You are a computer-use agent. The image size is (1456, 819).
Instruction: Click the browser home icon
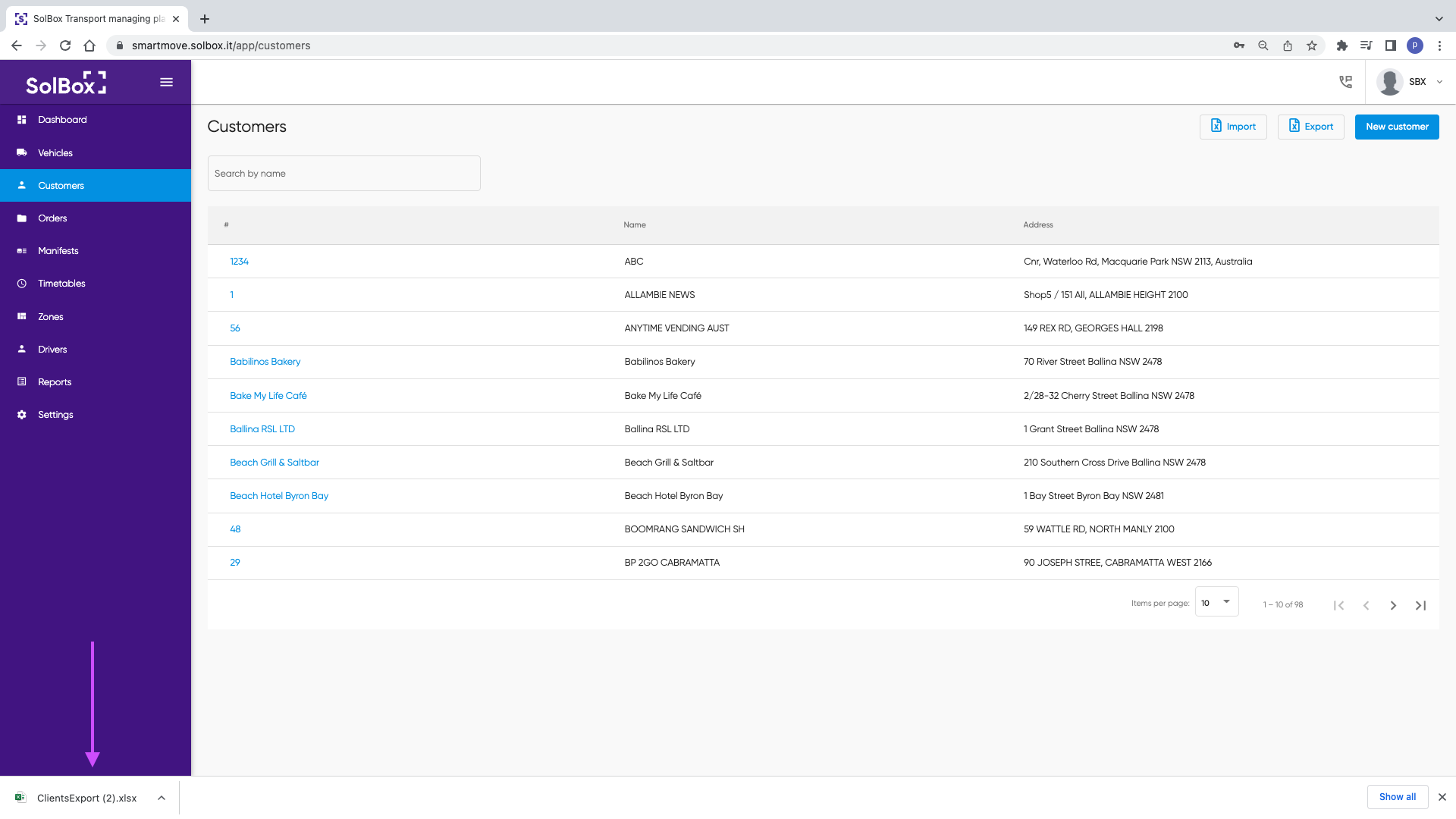[x=89, y=45]
